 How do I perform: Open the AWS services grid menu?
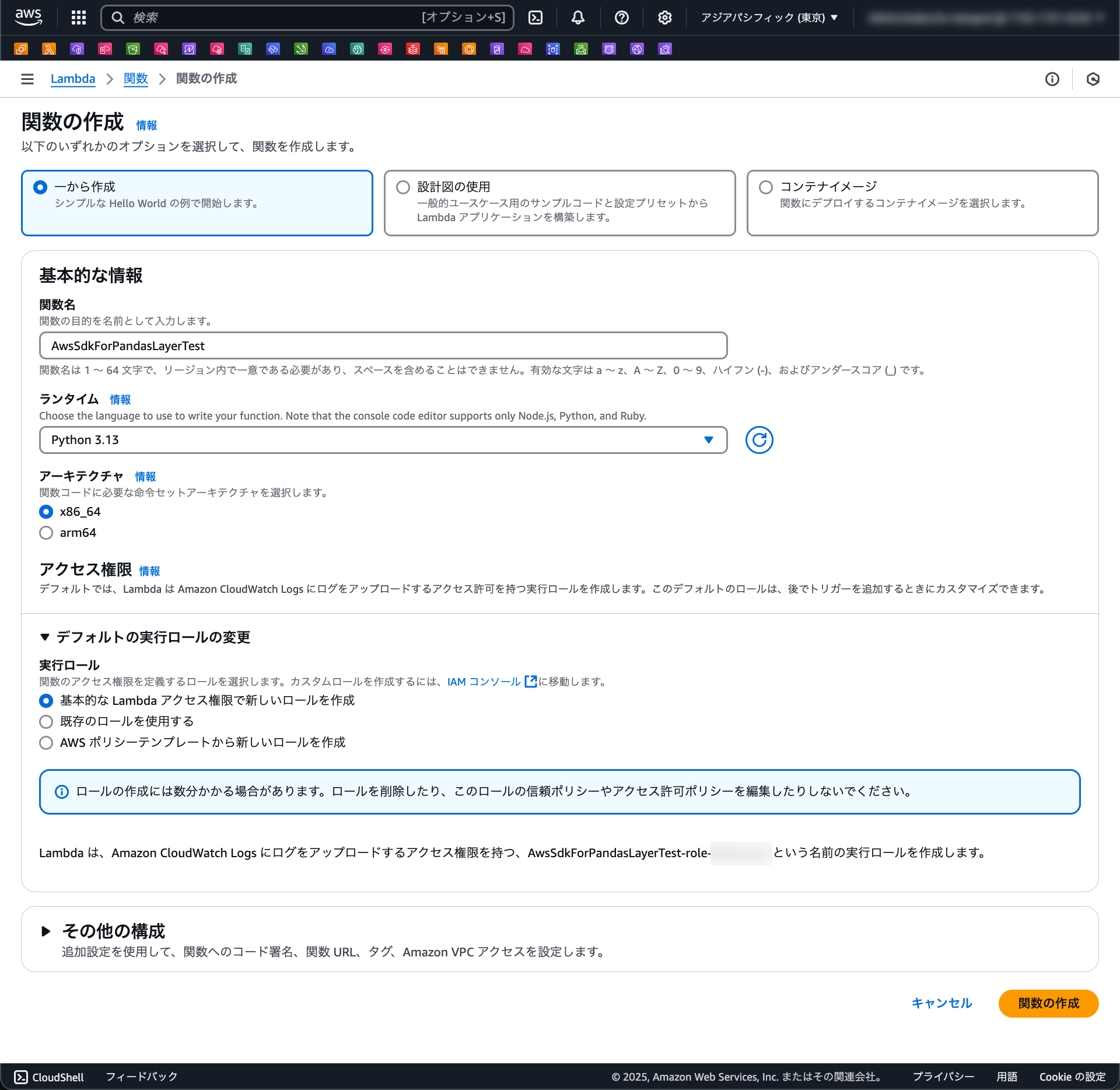click(79, 18)
